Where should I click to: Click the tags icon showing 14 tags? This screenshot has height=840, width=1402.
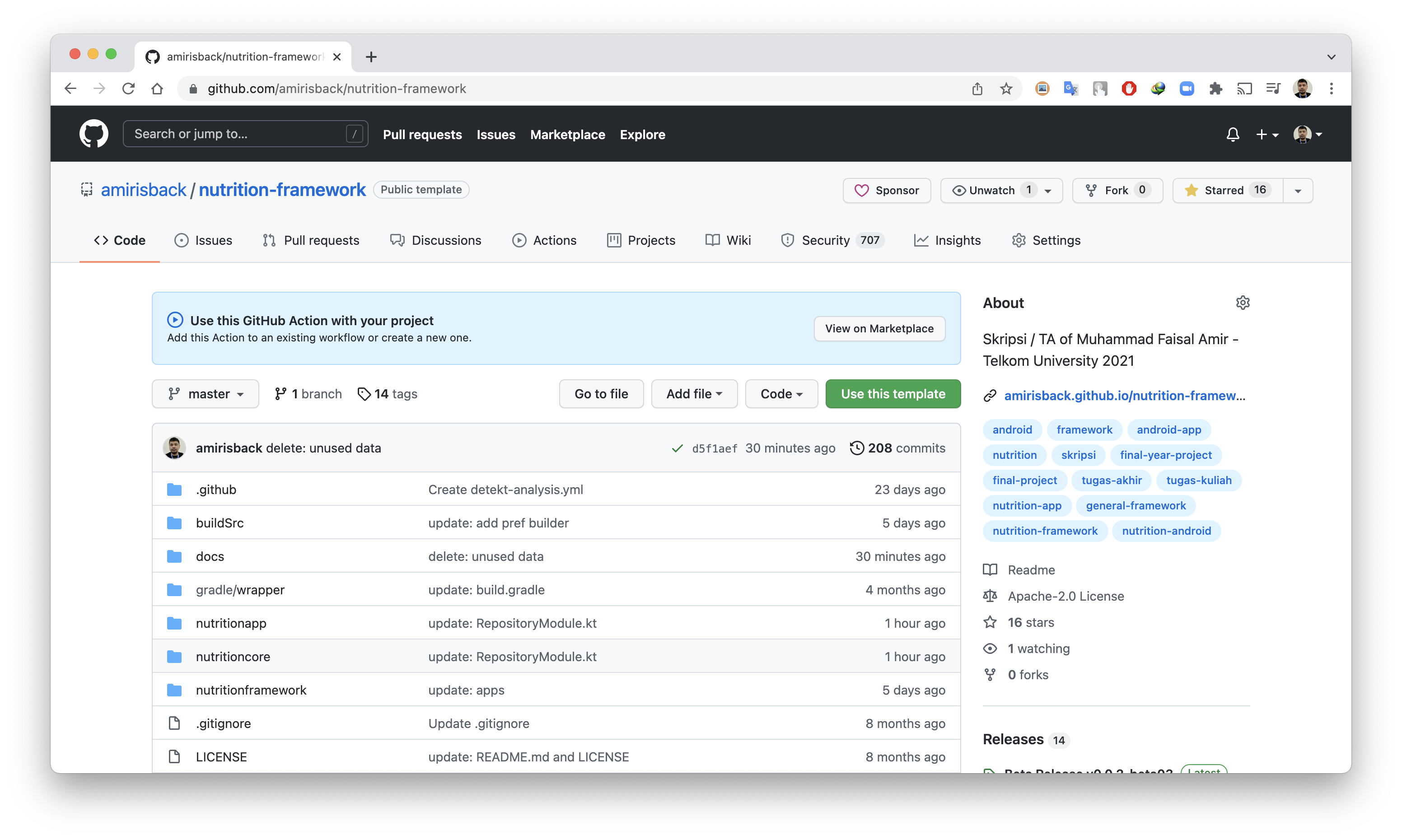tap(364, 394)
